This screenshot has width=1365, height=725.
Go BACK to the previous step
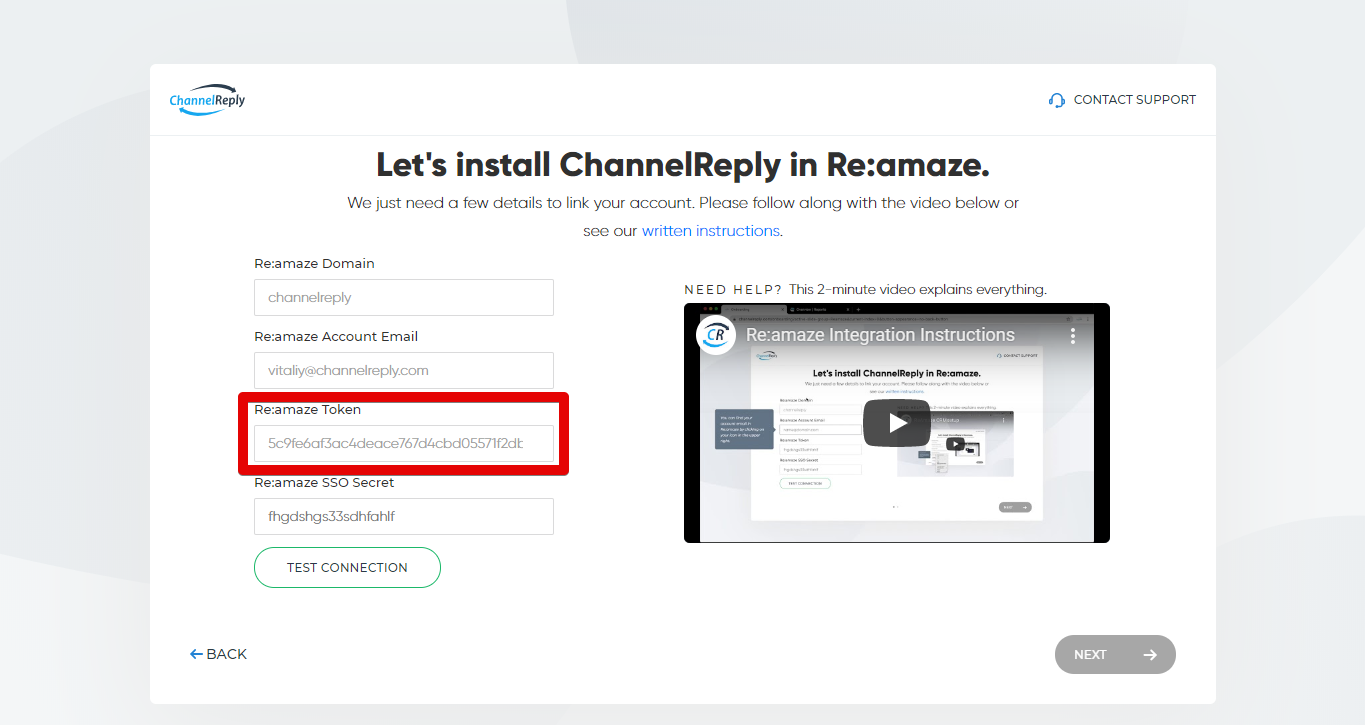(218, 654)
